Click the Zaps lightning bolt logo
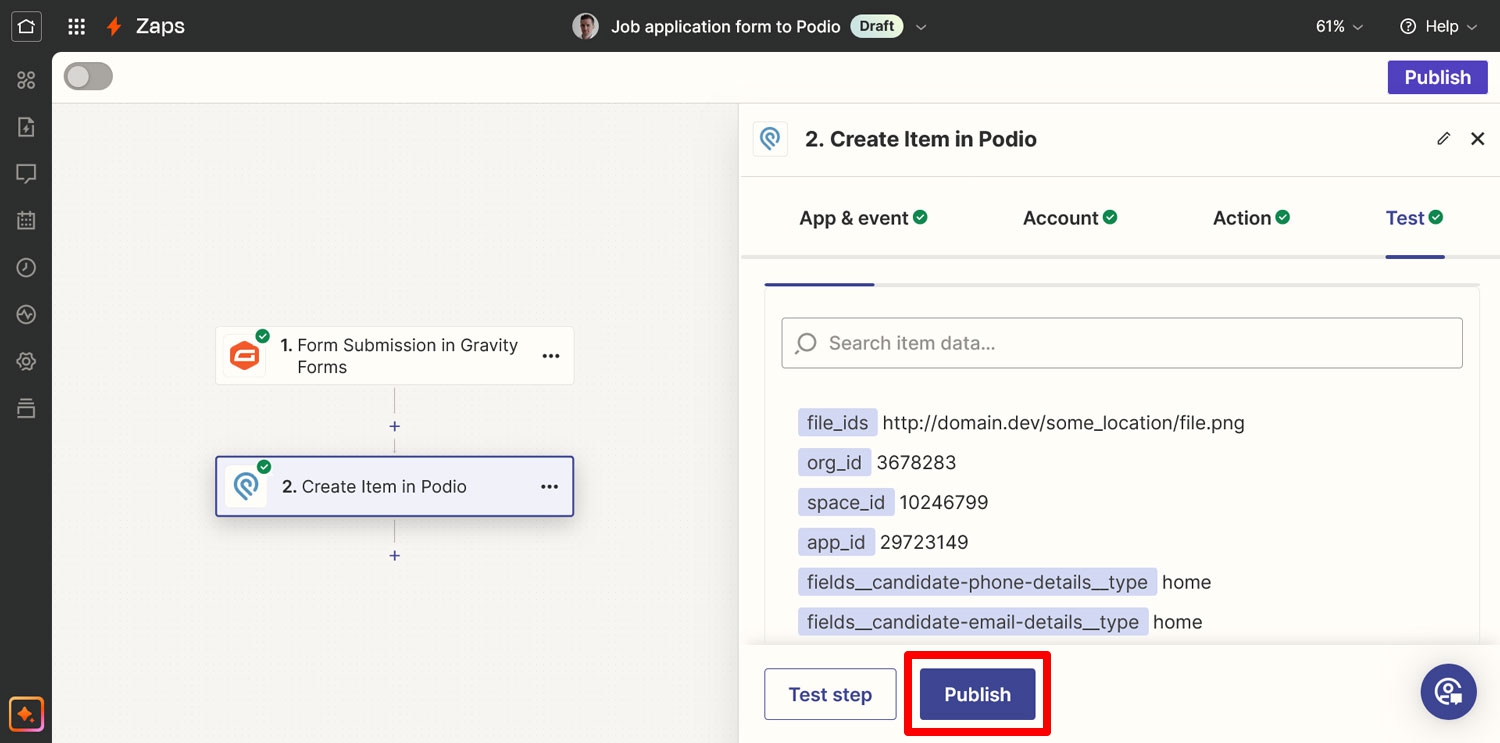Image resolution: width=1500 pixels, height=743 pixels. [x=114, y=27]
